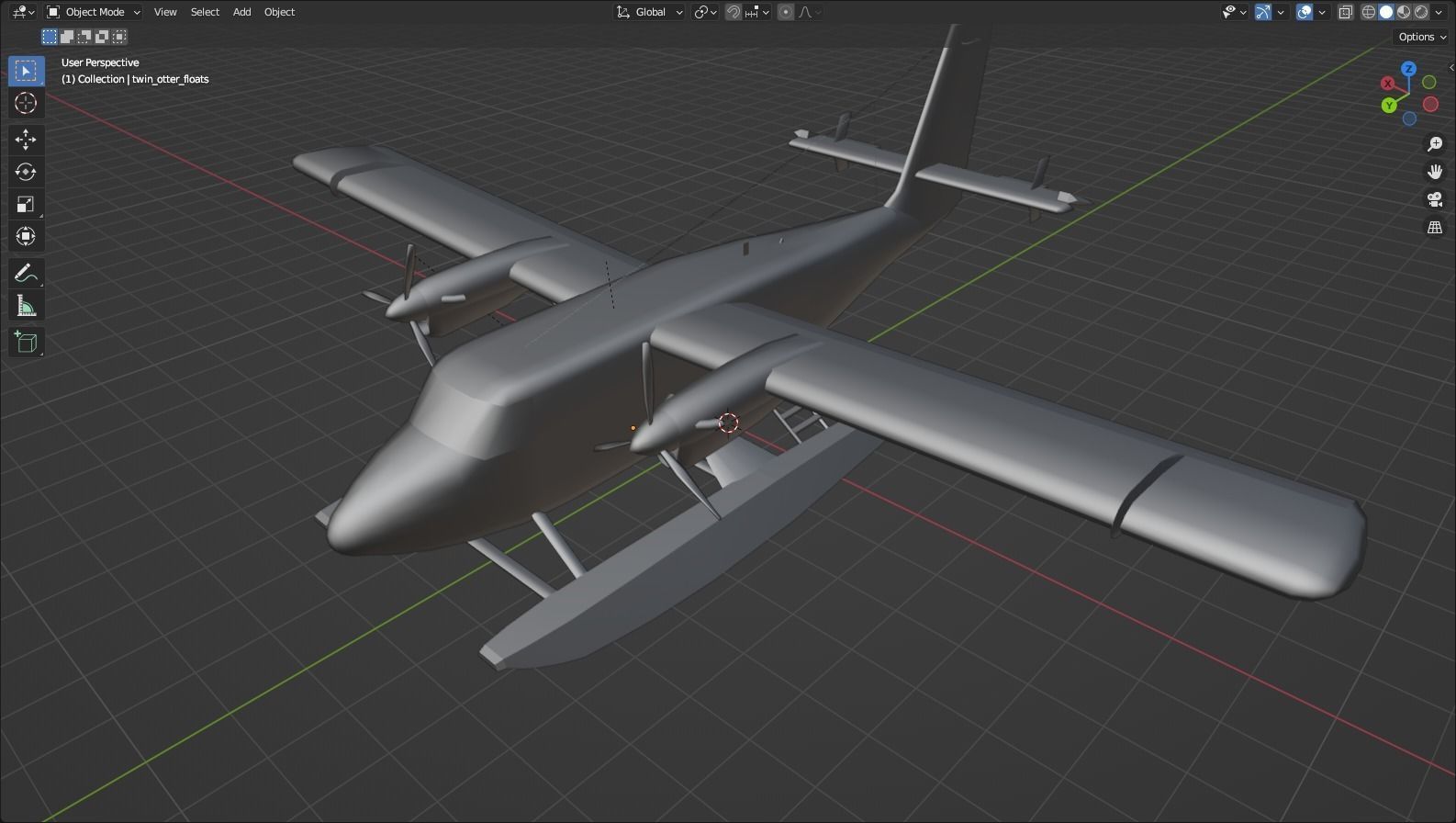The width and height of the screenshot is (1456, 823).
Task: Activate the Measure tool
Action: (26, 306)
